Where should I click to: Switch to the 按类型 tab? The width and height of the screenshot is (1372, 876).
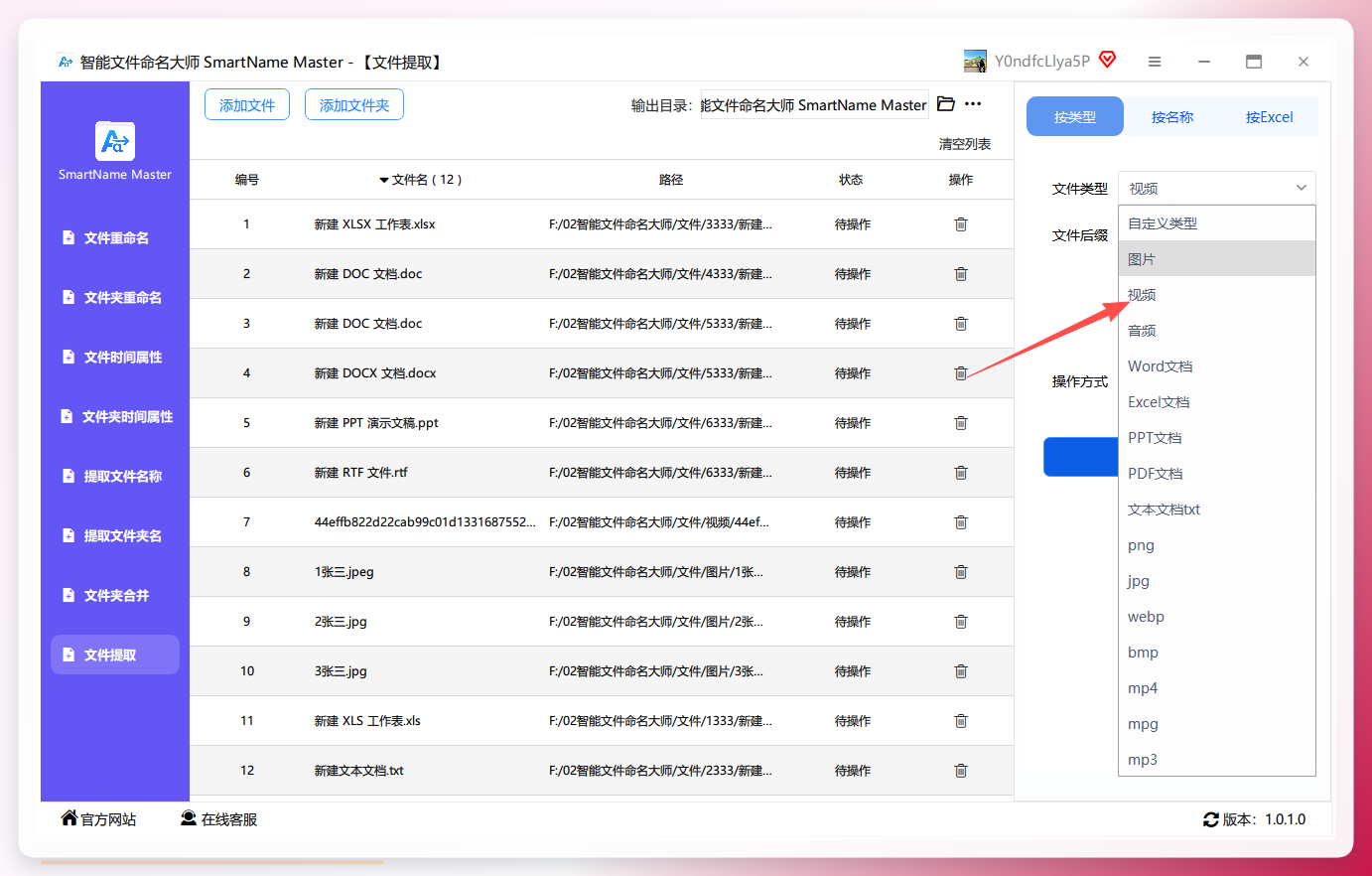(x=1075, y=116)
